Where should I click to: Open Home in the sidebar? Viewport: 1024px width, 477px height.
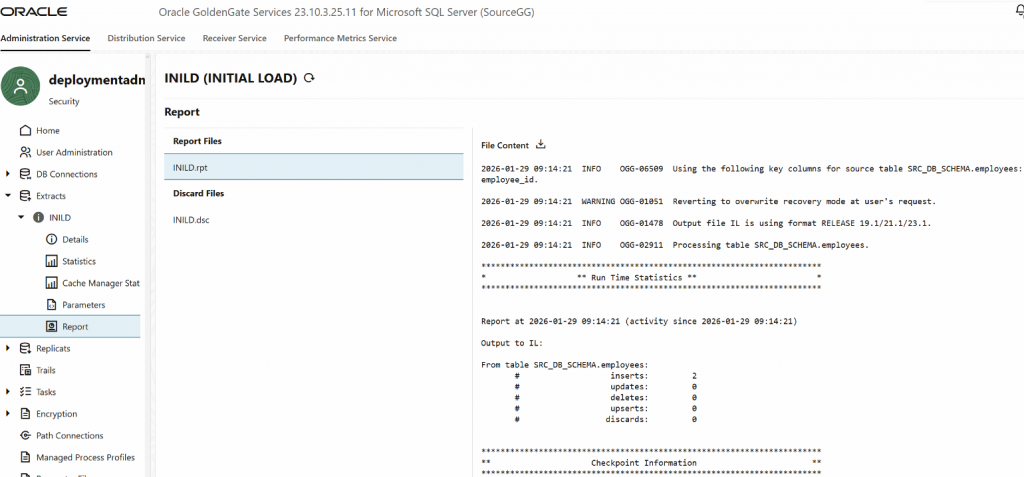pyautogui.click(x=48, y=131)
